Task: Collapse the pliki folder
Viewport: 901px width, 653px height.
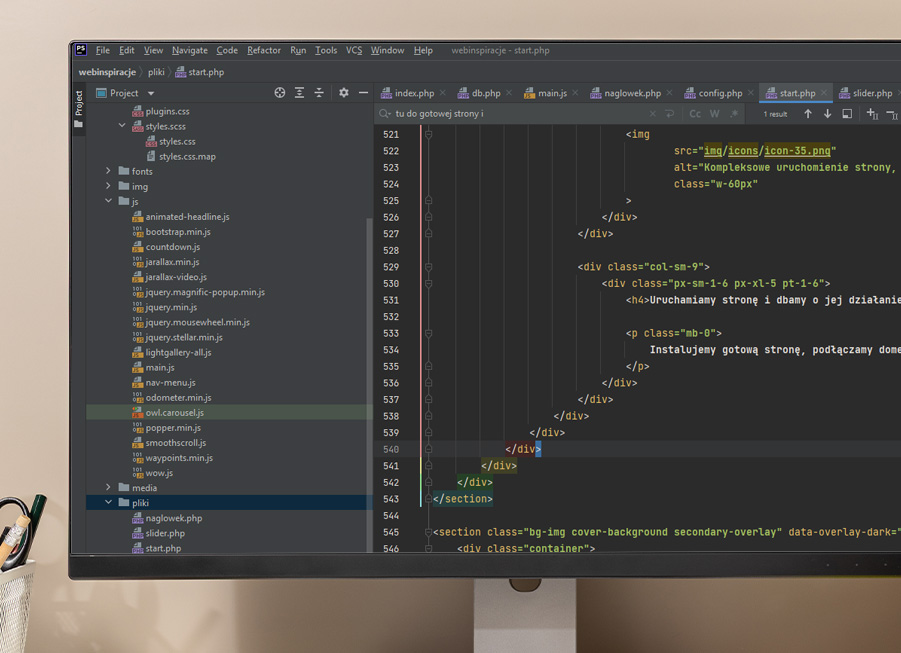Action: [108, 502]
